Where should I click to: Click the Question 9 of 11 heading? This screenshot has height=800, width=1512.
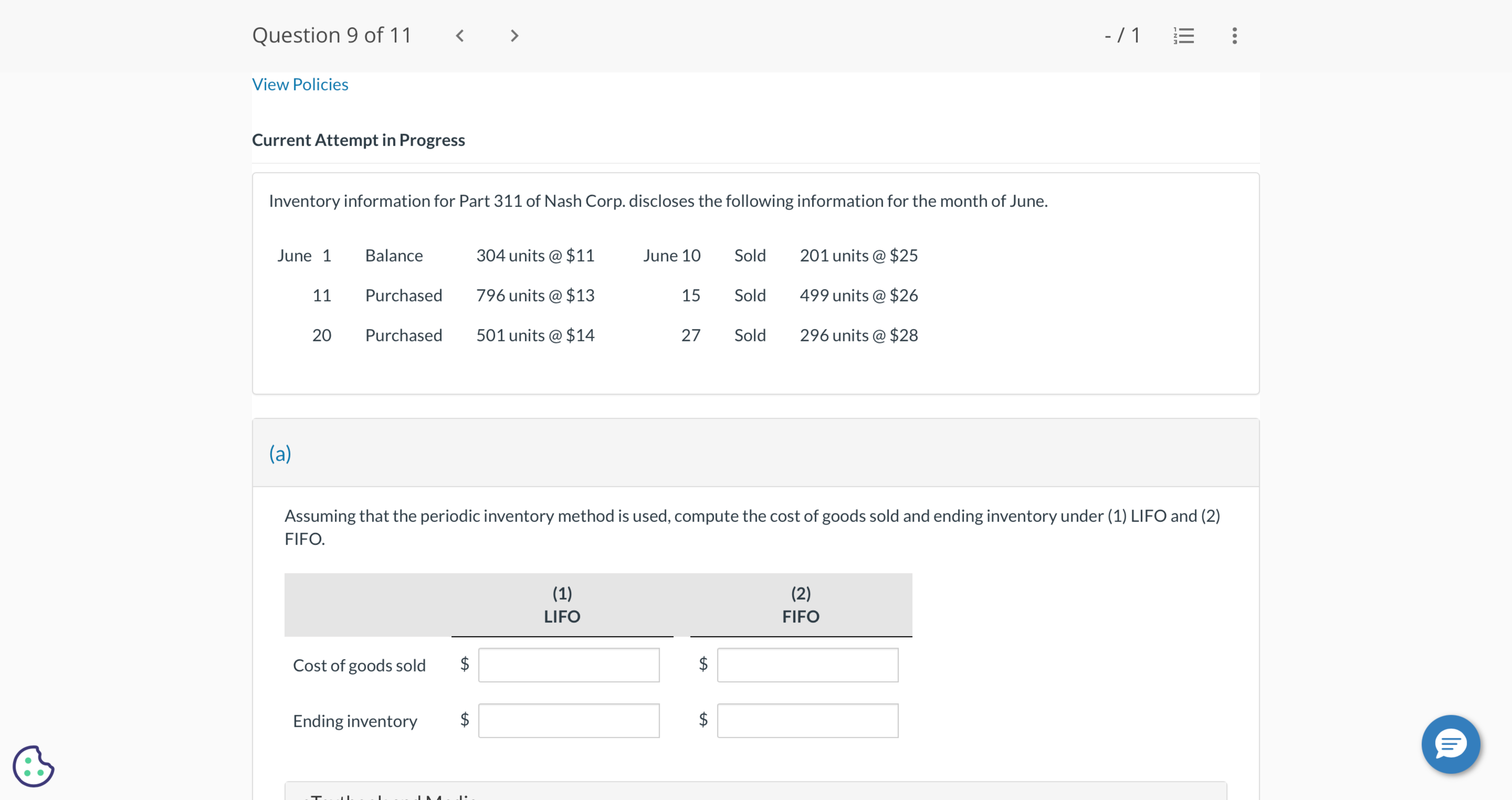tap(331, 35)
